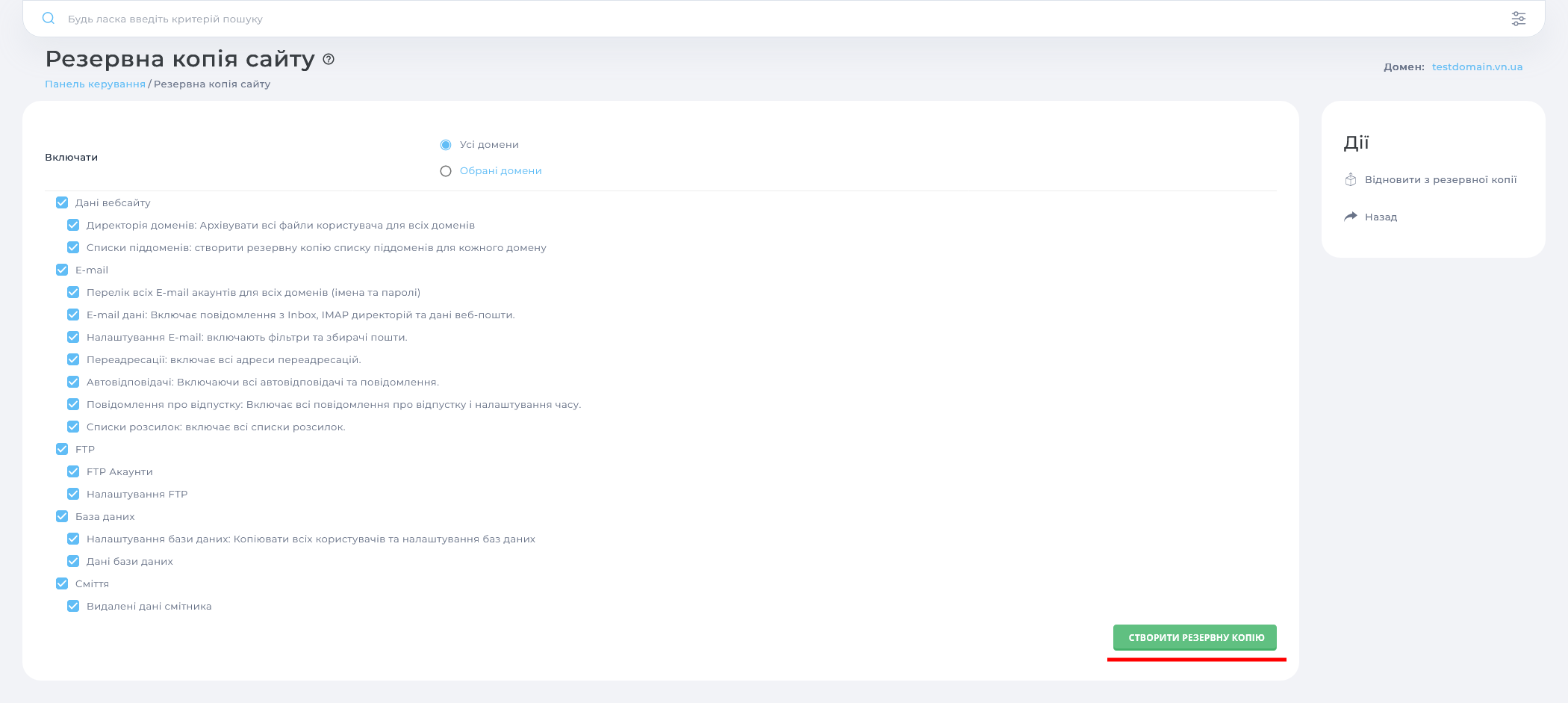
Task: Select the Усі домени radio button
Action: coord(446,144)
